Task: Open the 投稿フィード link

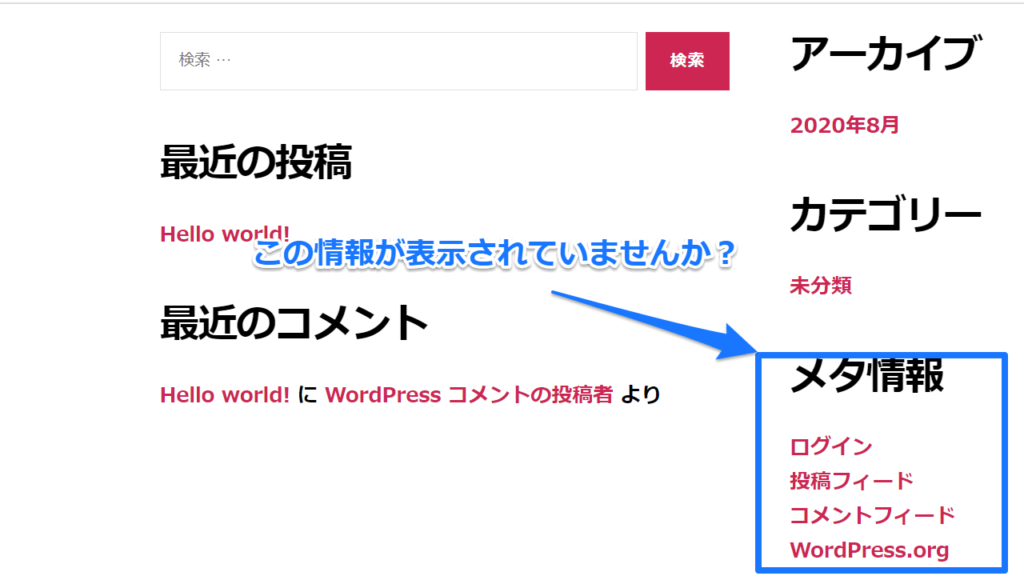Action: click(x=851, y=481)
